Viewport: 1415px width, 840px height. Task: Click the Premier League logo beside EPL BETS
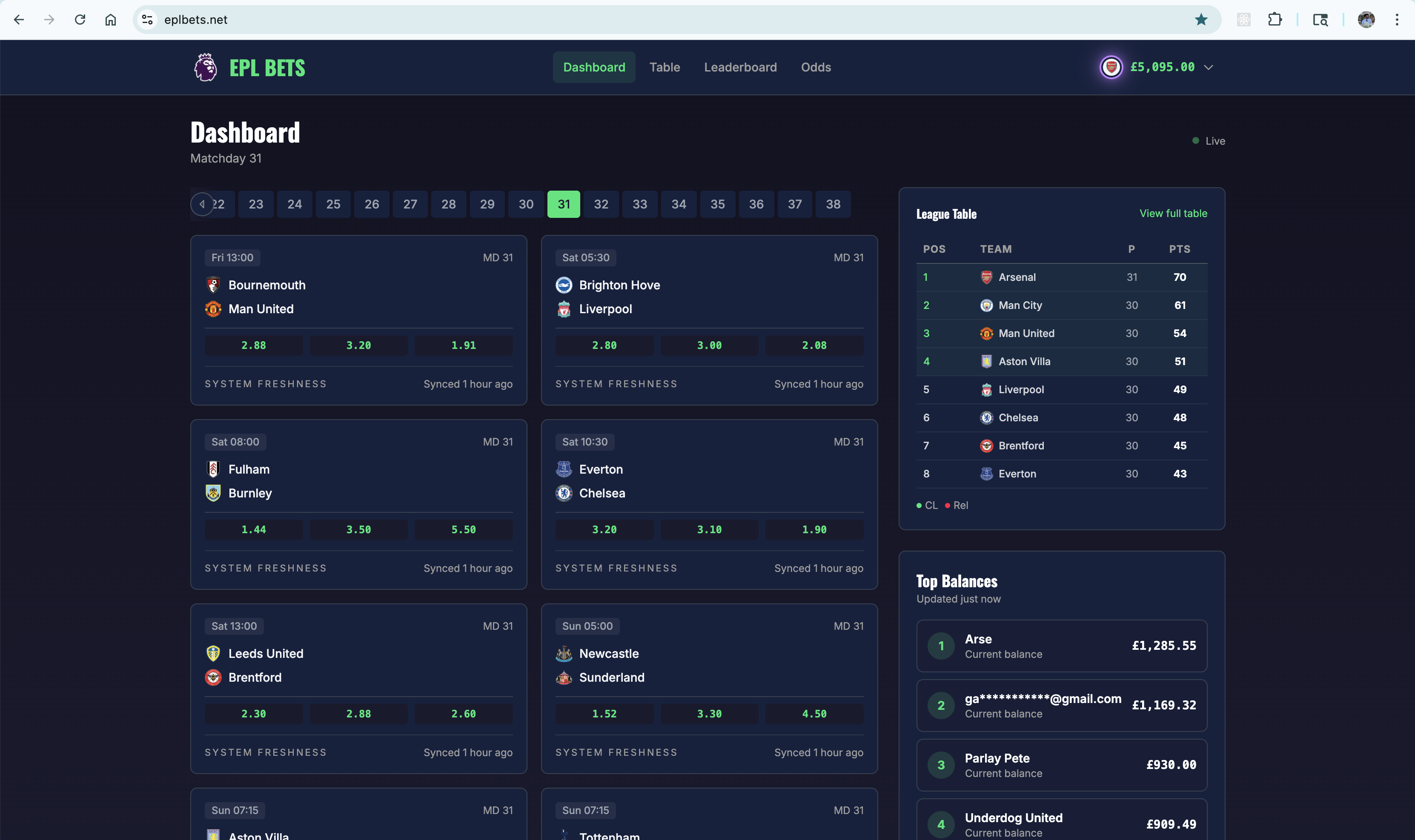tap(205, 67)
